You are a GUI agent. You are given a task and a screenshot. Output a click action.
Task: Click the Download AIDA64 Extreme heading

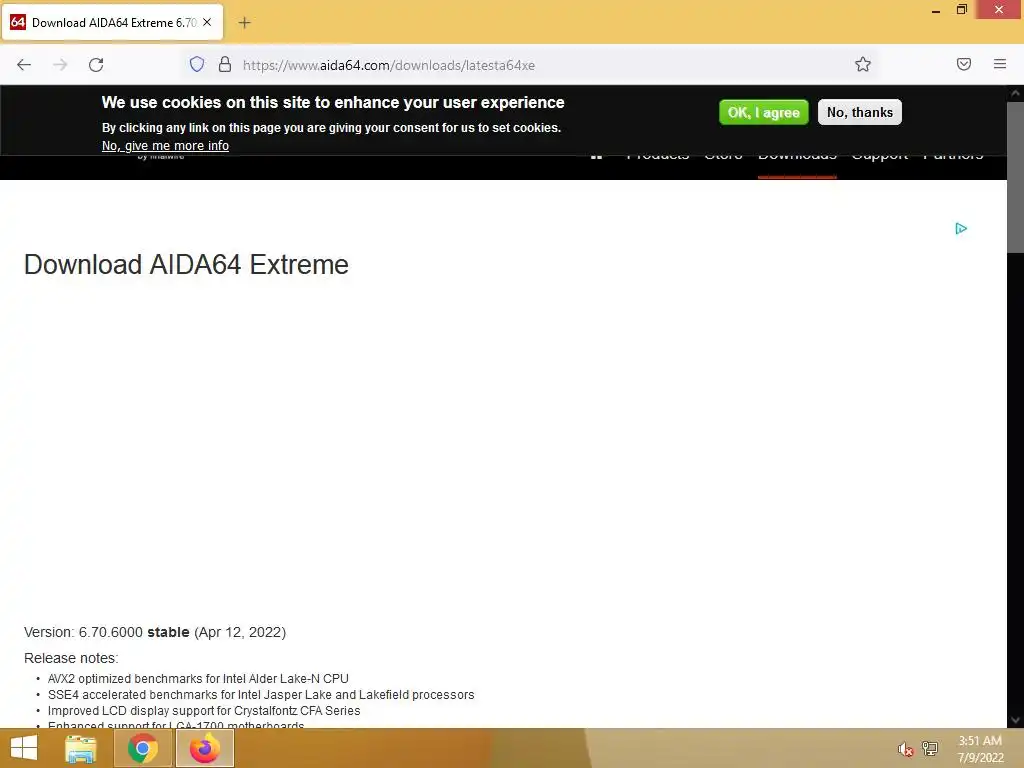[186, 264]
